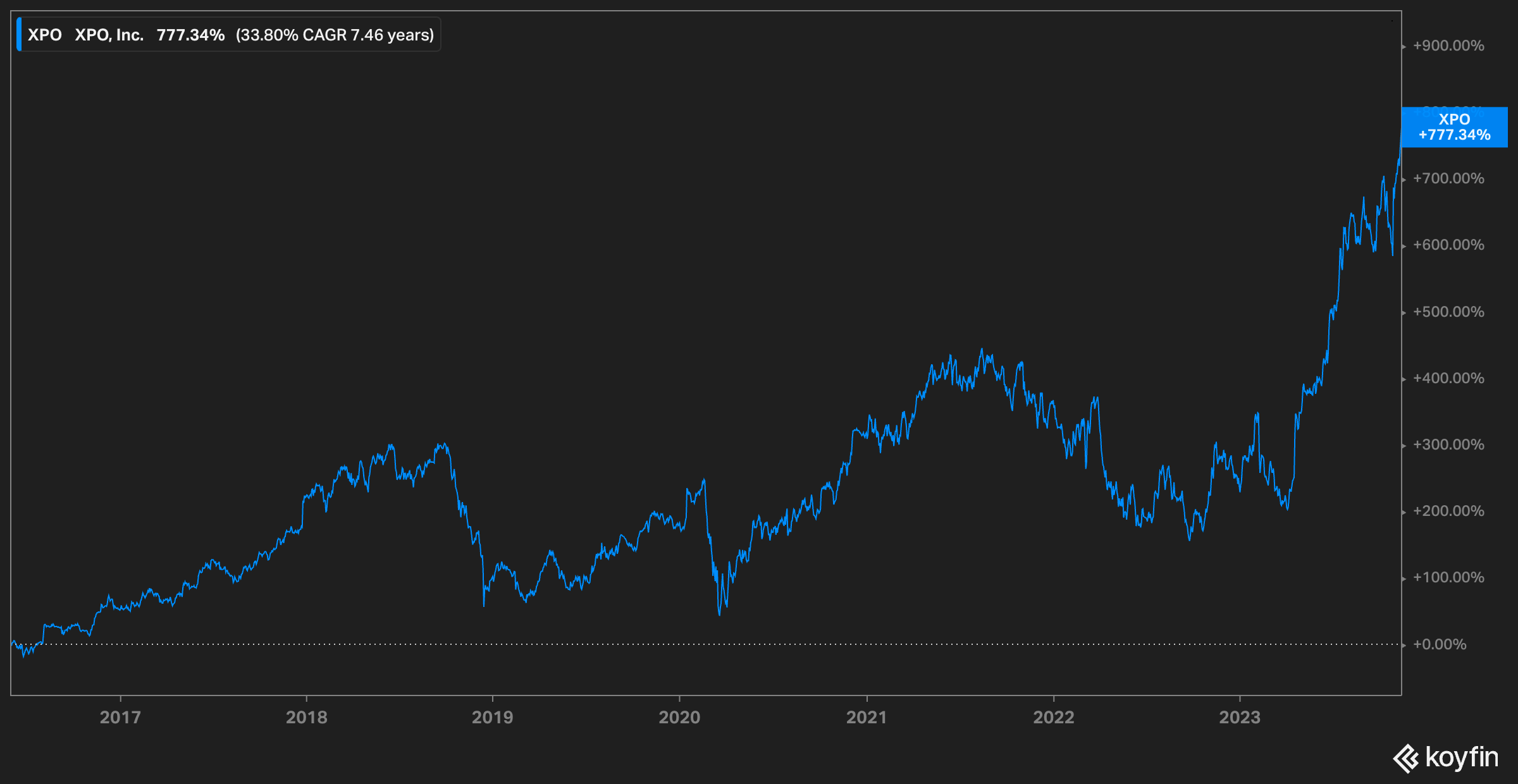Click the 2018 date label
The height and width of the screenshot is (784, 1518).
click(x=306, y=718)
